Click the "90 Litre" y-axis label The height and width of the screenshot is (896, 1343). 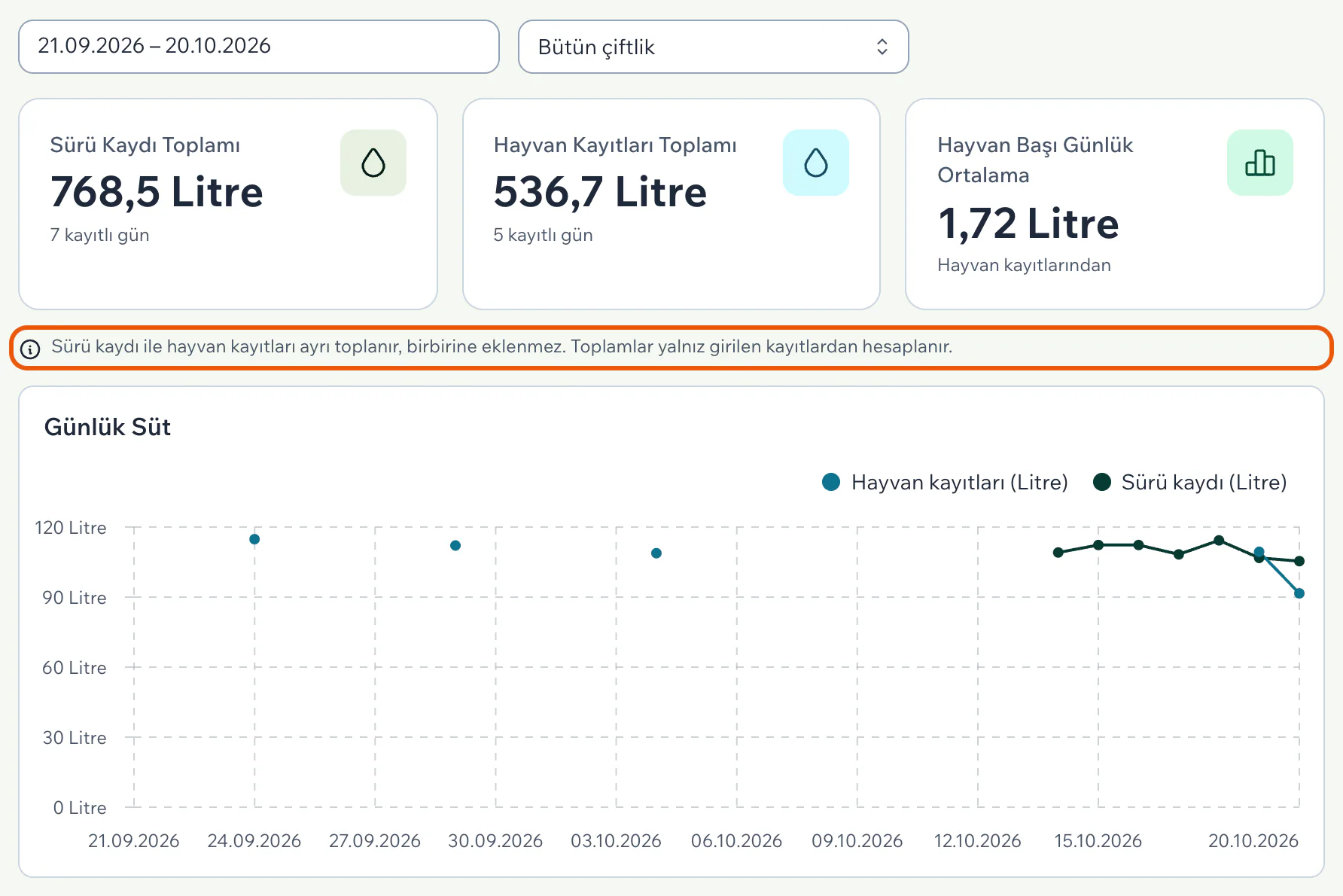pos(75,598)
